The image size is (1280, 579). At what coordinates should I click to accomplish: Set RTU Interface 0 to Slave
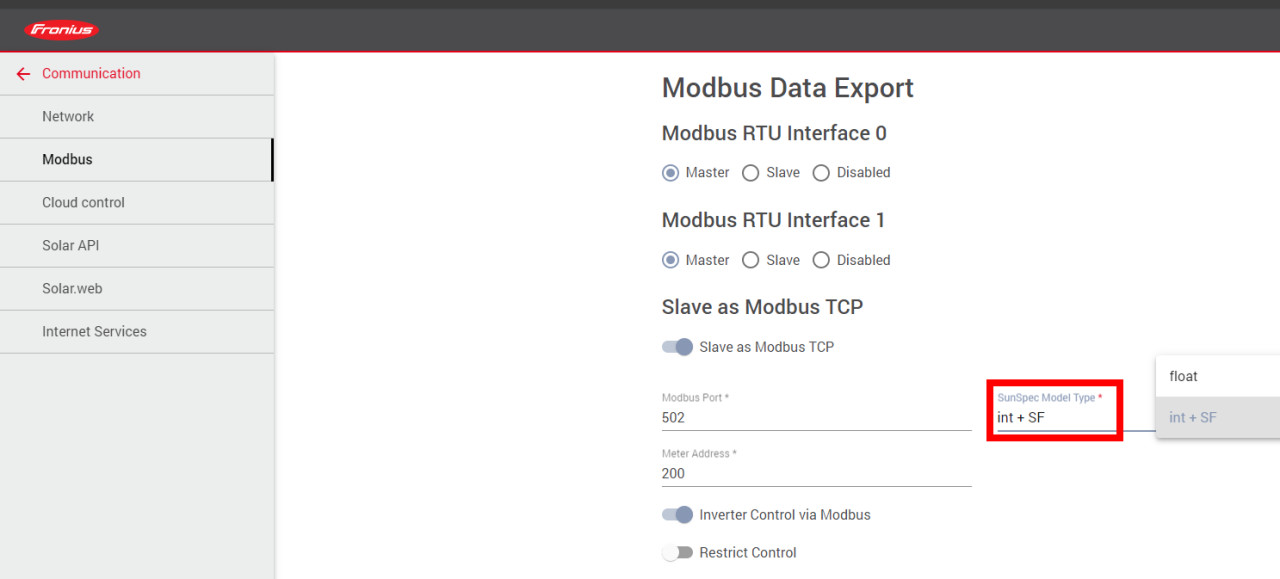751,173
